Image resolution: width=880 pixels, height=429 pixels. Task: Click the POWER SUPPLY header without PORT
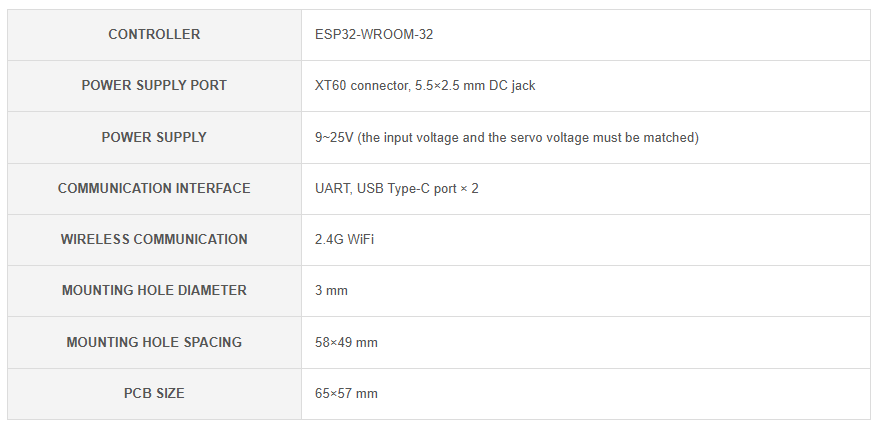pyautogui.click(x=154, y=137)
